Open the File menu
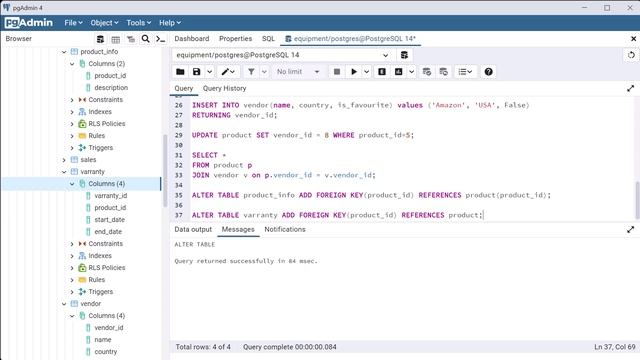The height and width of the screenshot is (360, 640). (73, 23)
